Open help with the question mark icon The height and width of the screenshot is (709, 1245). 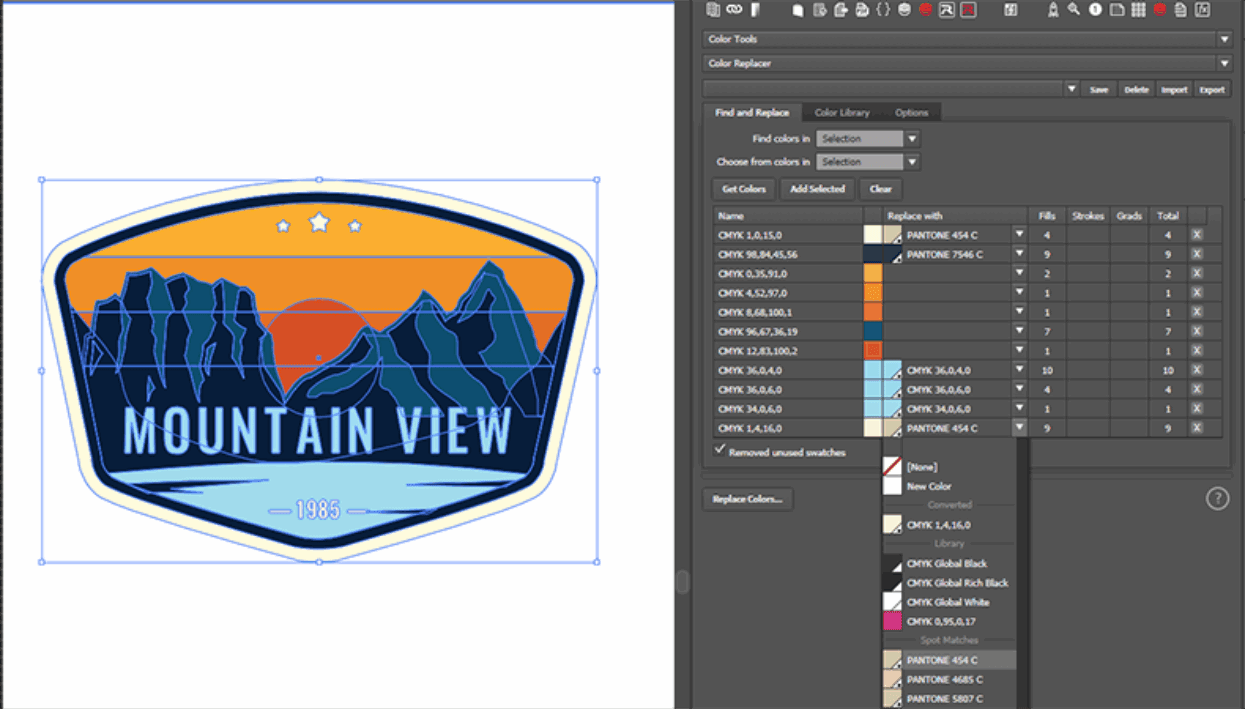tap(1217, 498)
